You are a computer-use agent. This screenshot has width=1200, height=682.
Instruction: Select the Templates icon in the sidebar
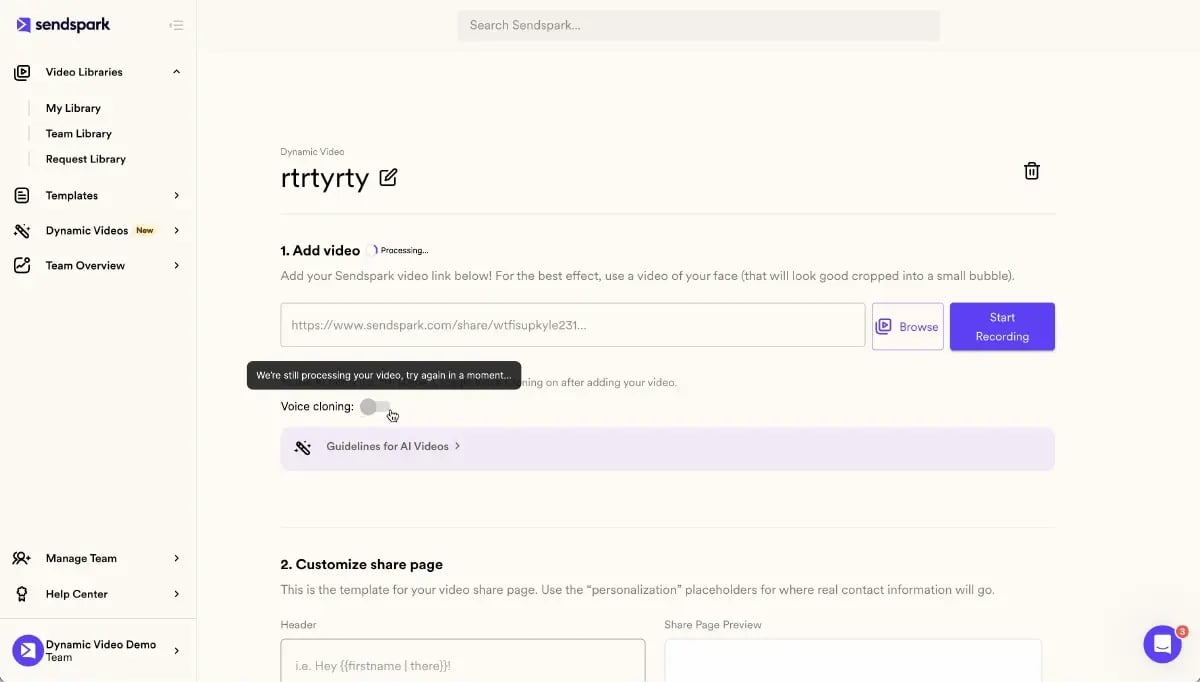(x=22, y=195)
